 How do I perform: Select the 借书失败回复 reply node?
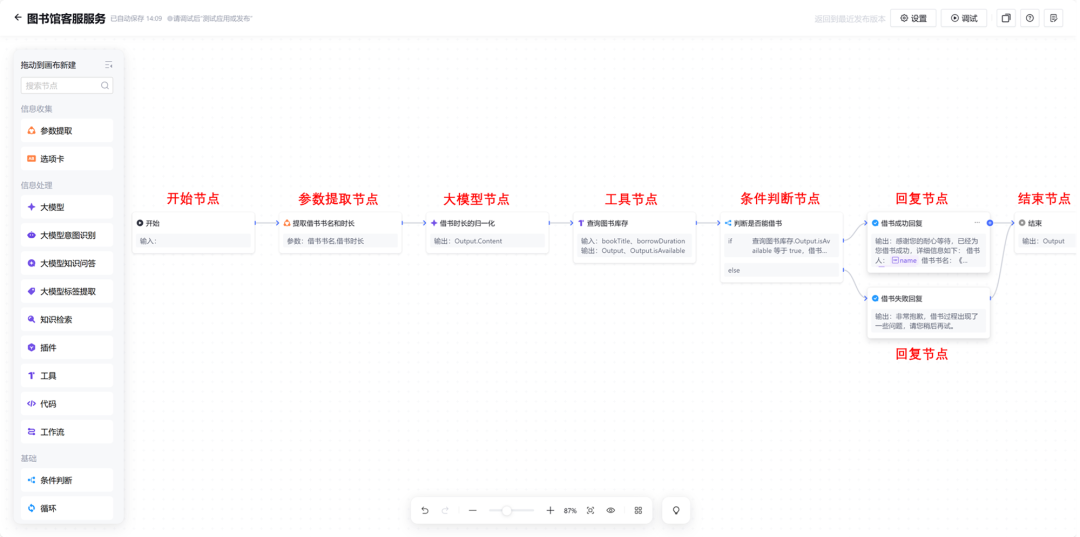[928, 313]
